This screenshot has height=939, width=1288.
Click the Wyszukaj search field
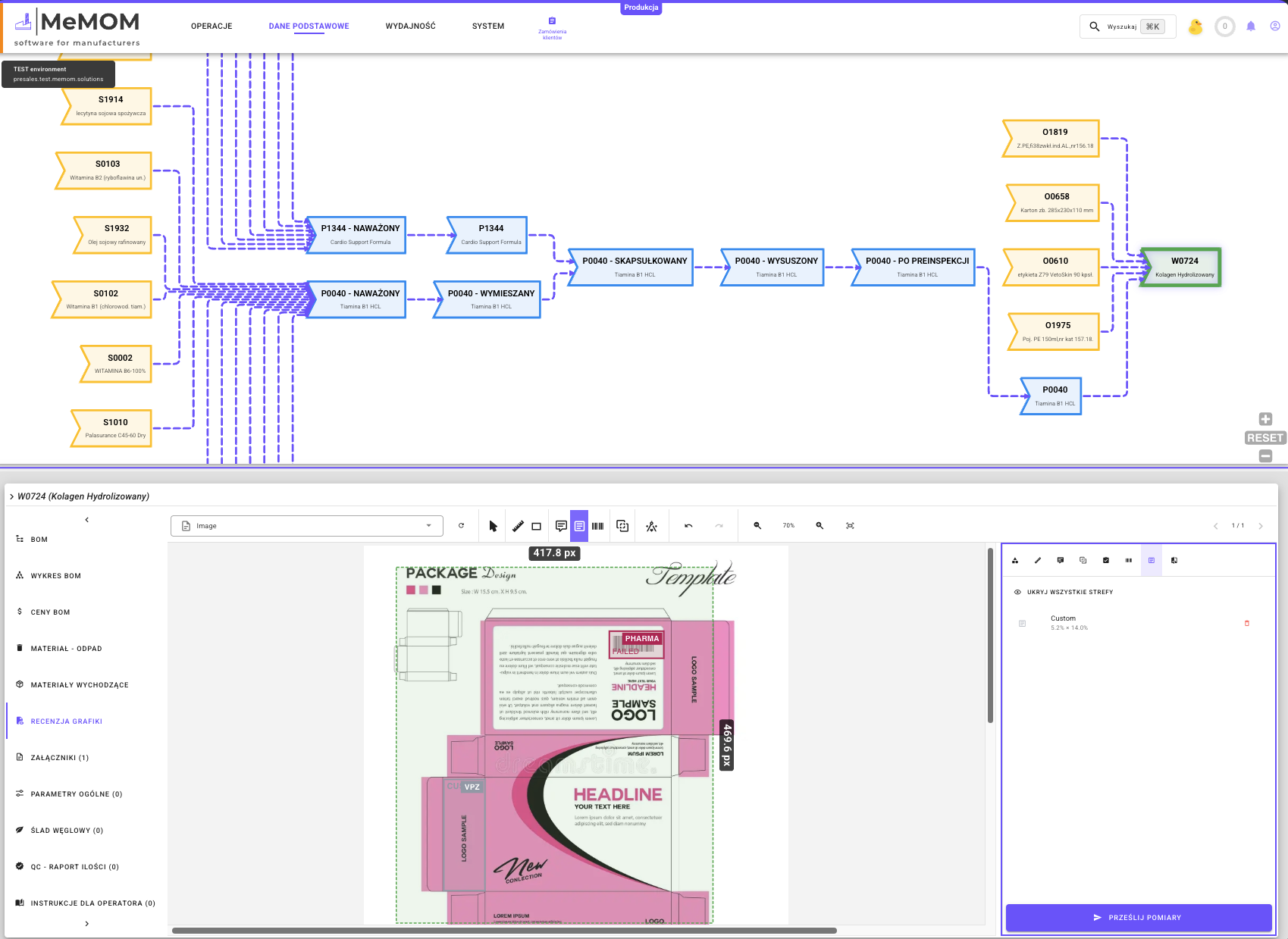[x=1128, y=27]
